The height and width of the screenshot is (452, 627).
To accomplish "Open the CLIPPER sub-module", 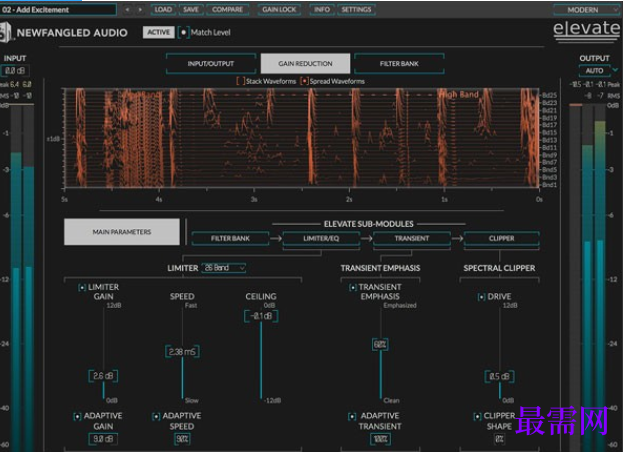I will click(x=501, y=238).
